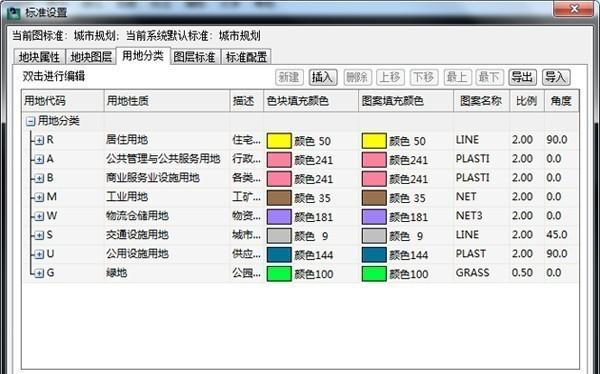Screen dimensions: 600x374
Task: Expand the B 商业服务业设施用地 node
Action: (x=39, y=178)
